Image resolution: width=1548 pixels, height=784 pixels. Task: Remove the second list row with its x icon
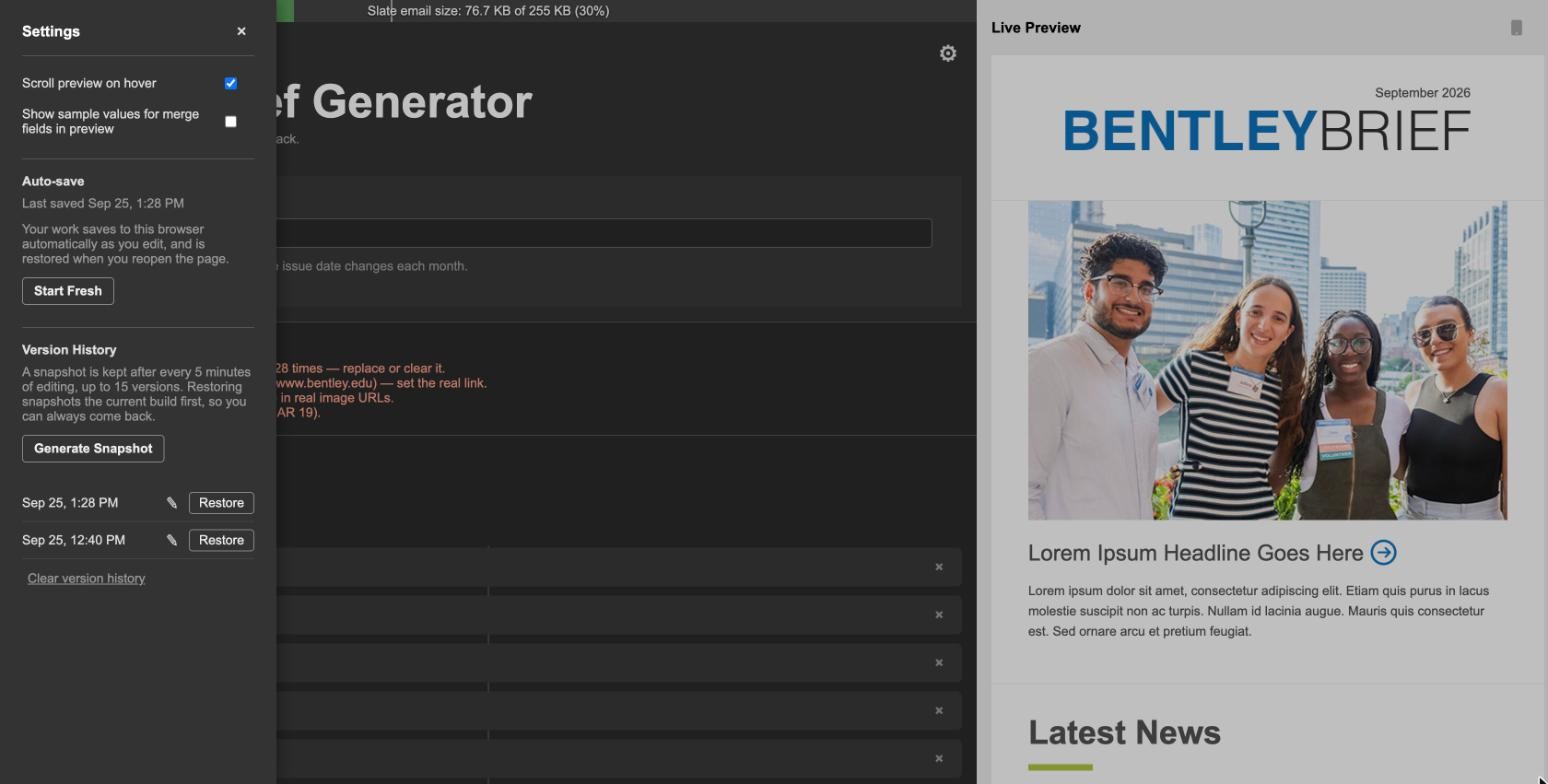pos(939,615)
